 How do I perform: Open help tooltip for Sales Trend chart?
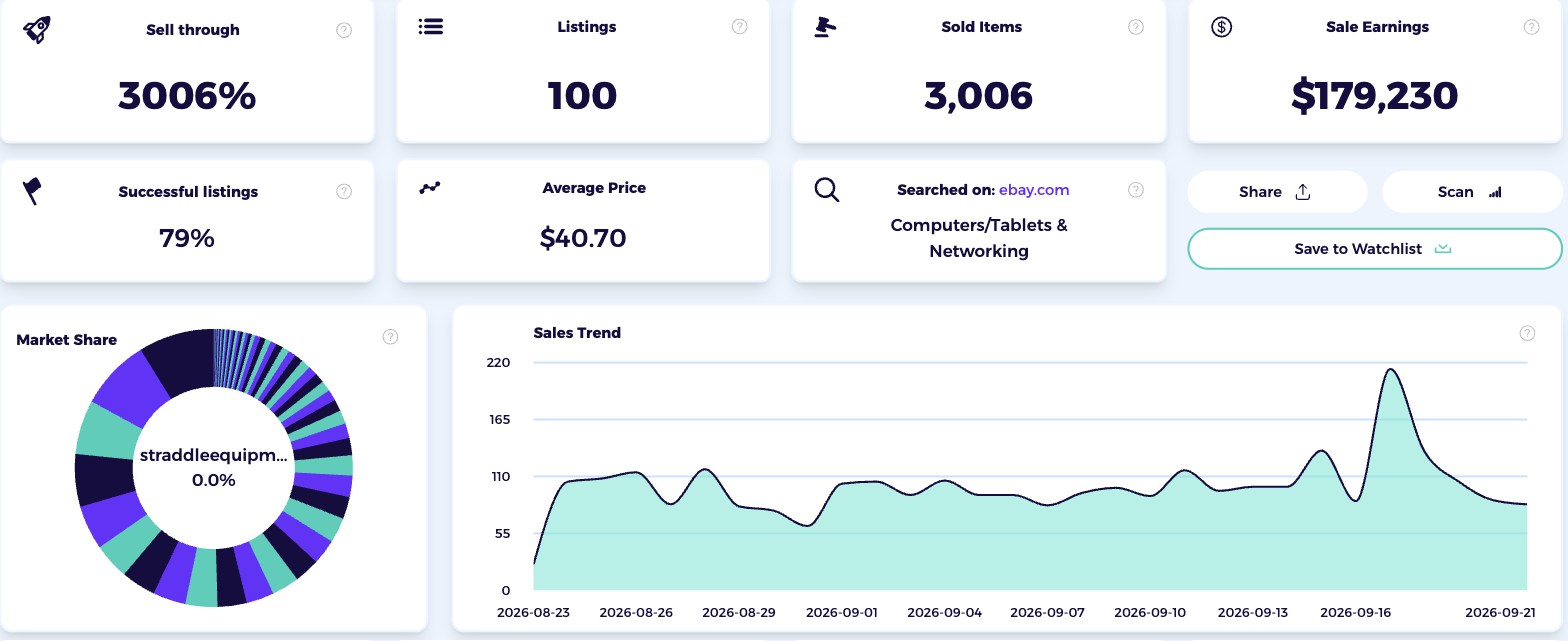click(x=1527, y=333)
